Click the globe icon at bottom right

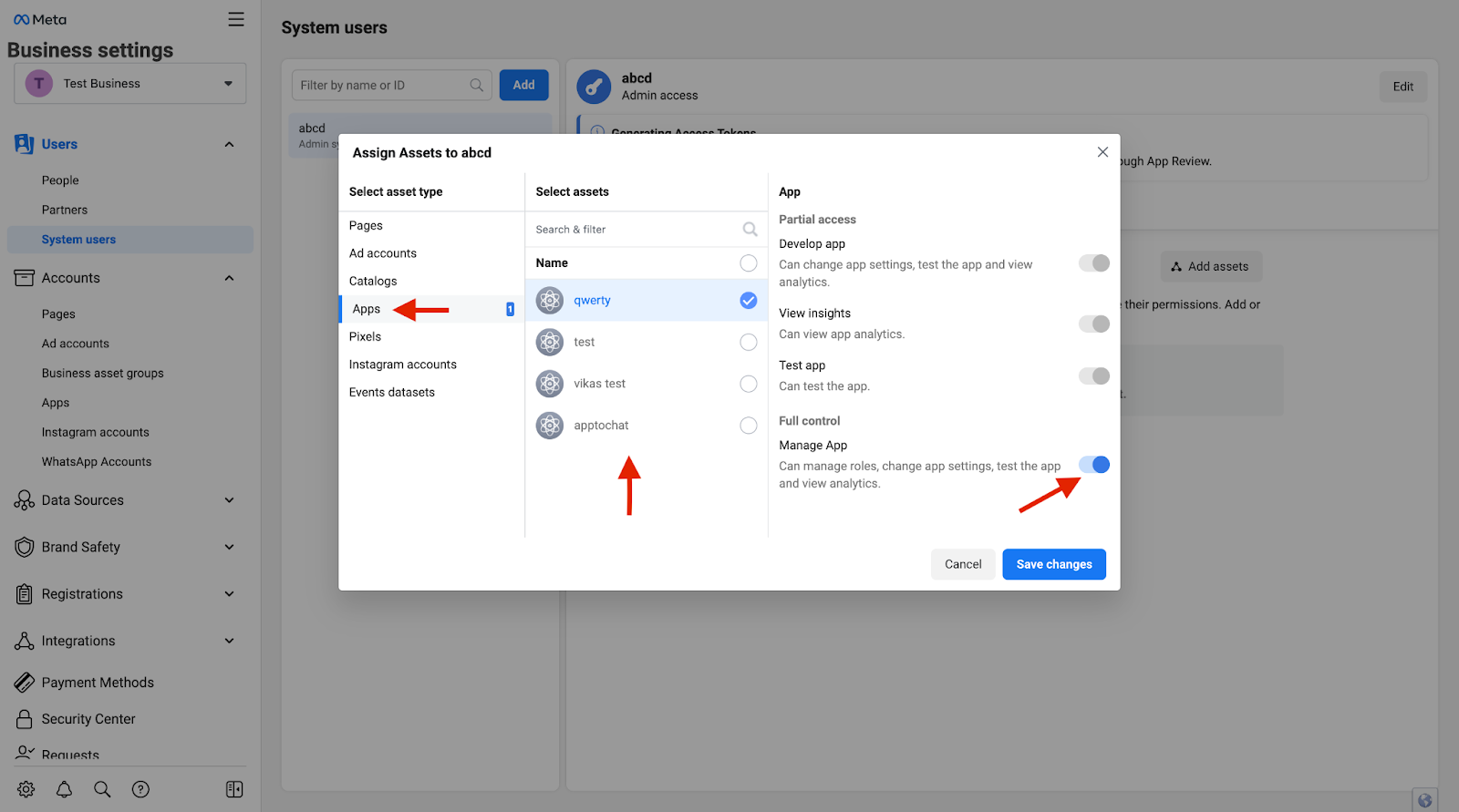point(1424,800)
